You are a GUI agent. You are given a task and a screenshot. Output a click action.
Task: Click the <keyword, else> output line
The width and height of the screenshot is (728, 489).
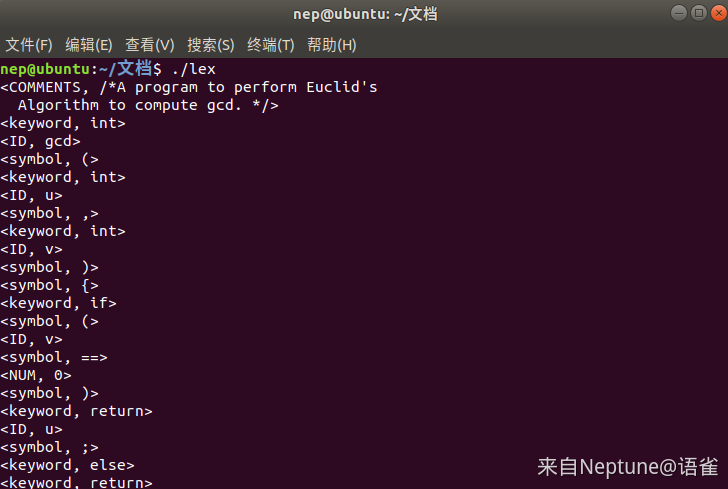click(67, 465)
